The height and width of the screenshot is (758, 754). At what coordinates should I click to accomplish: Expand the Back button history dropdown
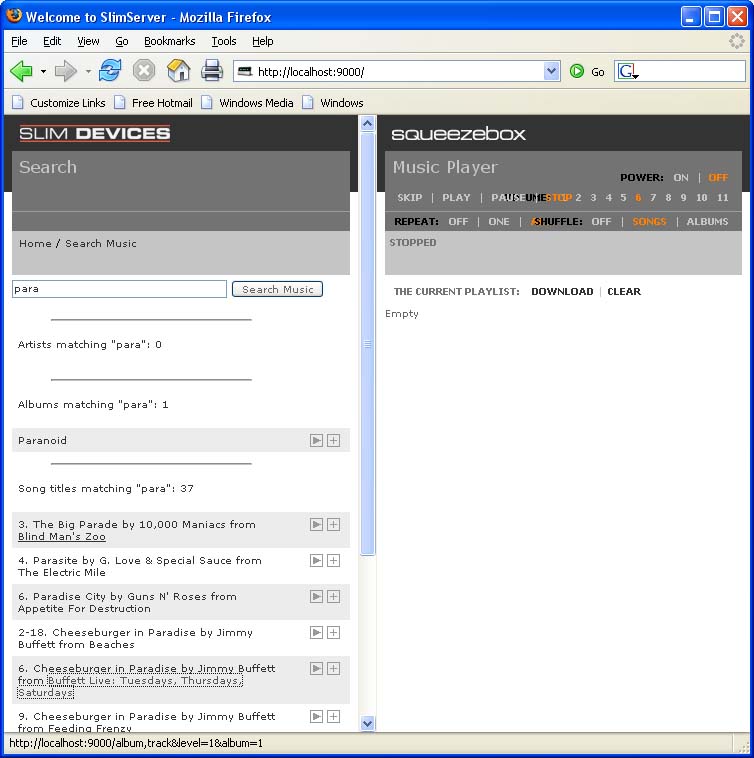tap(43, 72)
